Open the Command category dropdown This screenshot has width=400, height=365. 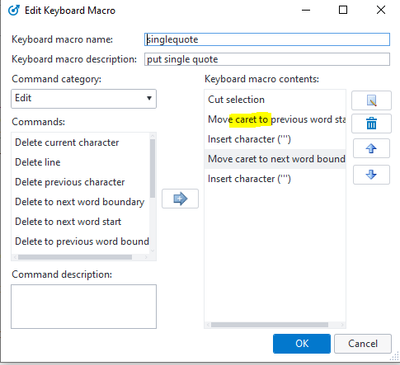coord(84,98)
